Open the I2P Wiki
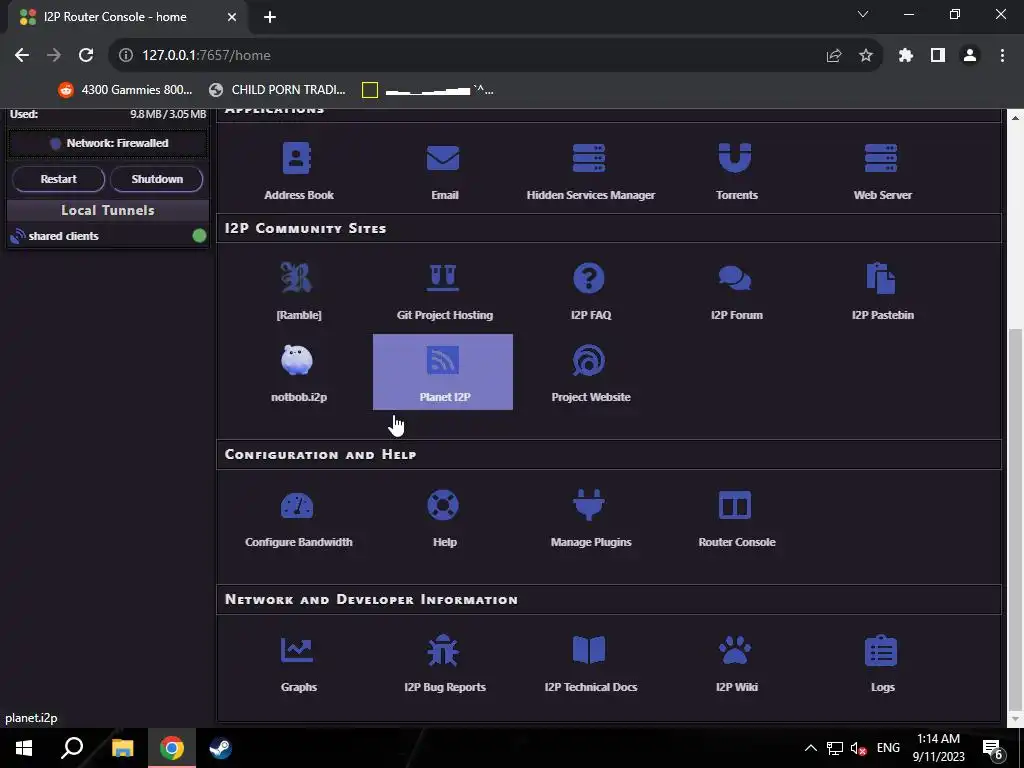Screen dimensions: 1024x768 tap(736, 664)
